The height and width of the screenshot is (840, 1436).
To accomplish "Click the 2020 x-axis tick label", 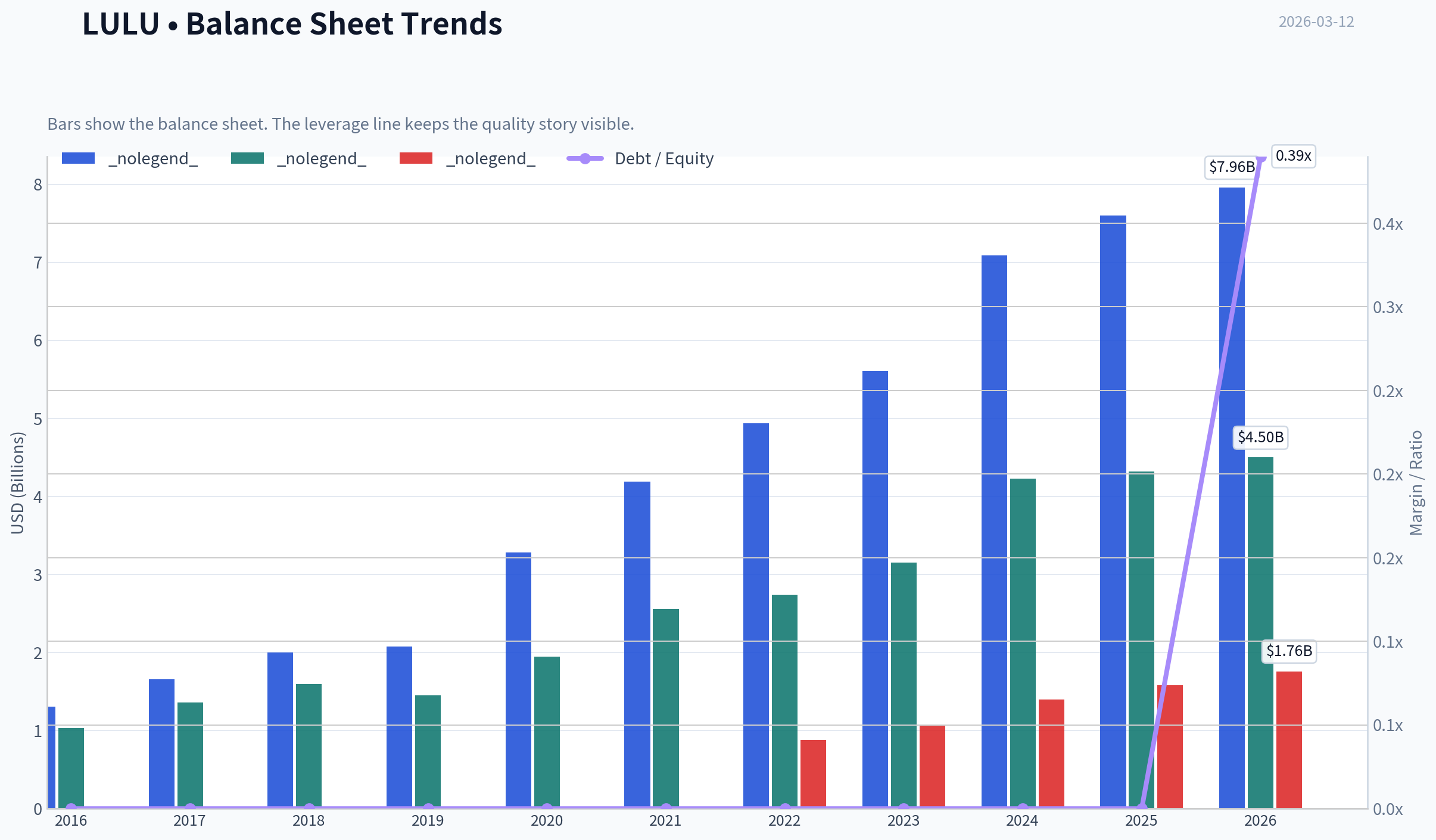I will click(547, 820).
